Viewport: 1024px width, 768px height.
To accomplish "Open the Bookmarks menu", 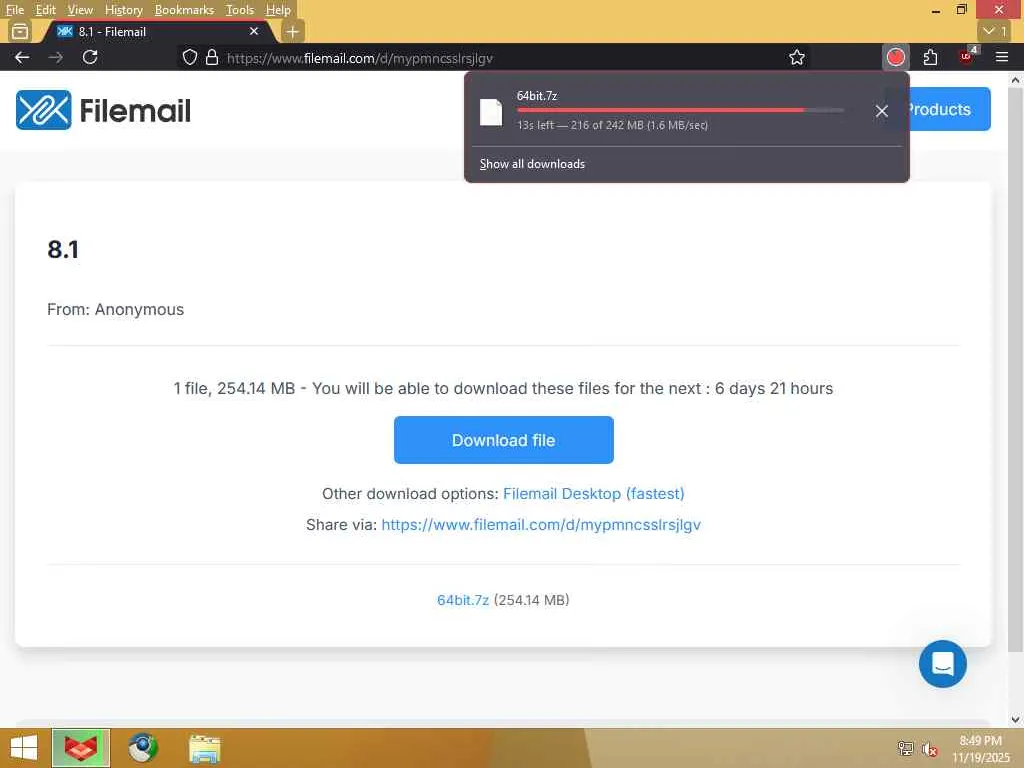I will tap(184, 10).
